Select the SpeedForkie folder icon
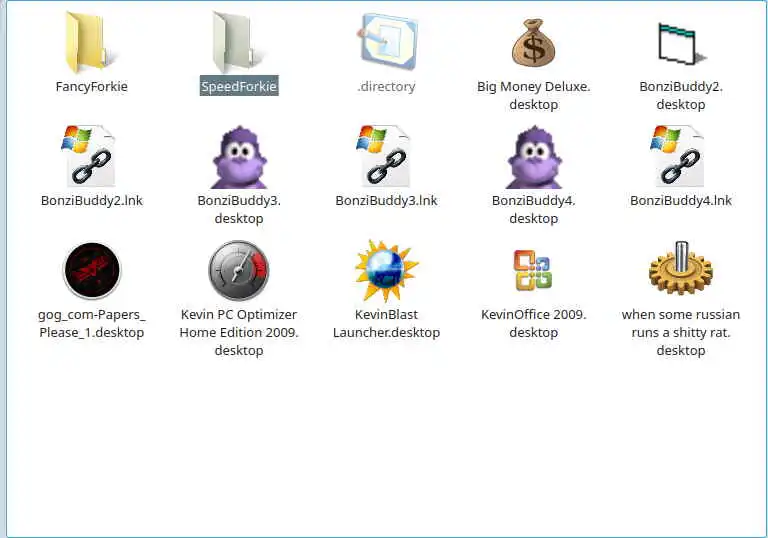768x538 pixels. point(239,43)
